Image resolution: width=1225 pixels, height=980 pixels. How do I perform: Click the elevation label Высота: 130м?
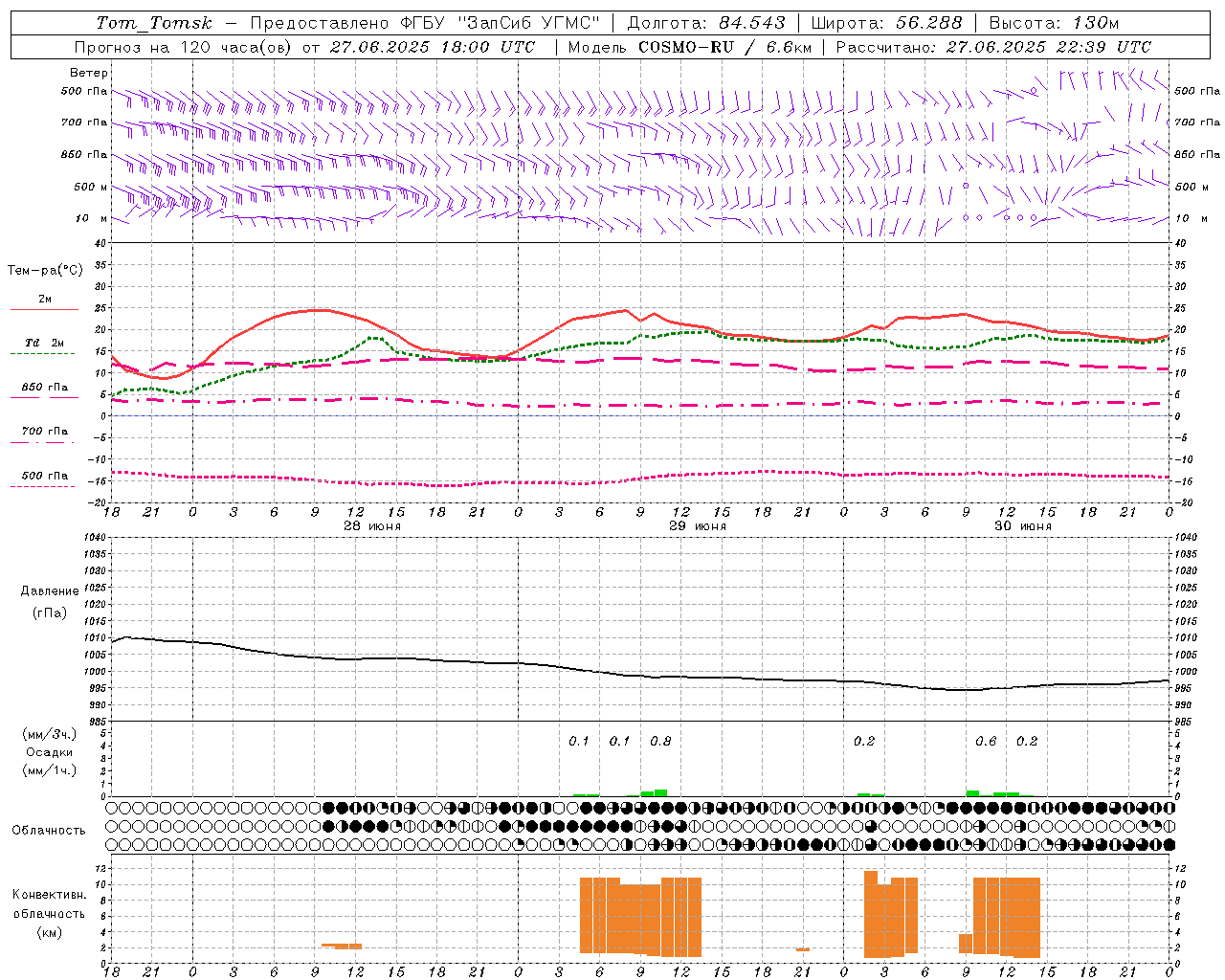1054,23
